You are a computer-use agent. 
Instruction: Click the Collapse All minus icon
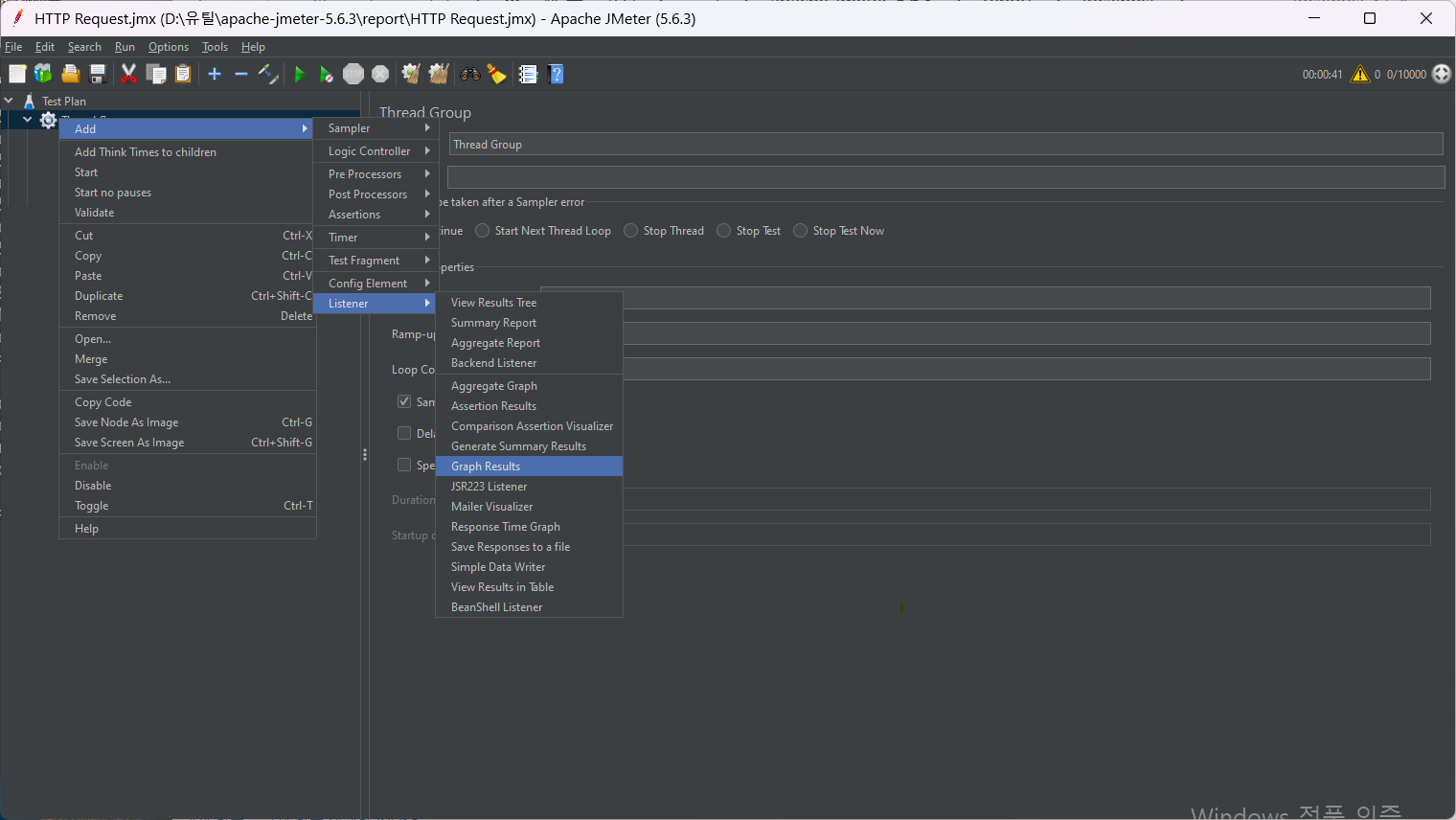point(241,74)
